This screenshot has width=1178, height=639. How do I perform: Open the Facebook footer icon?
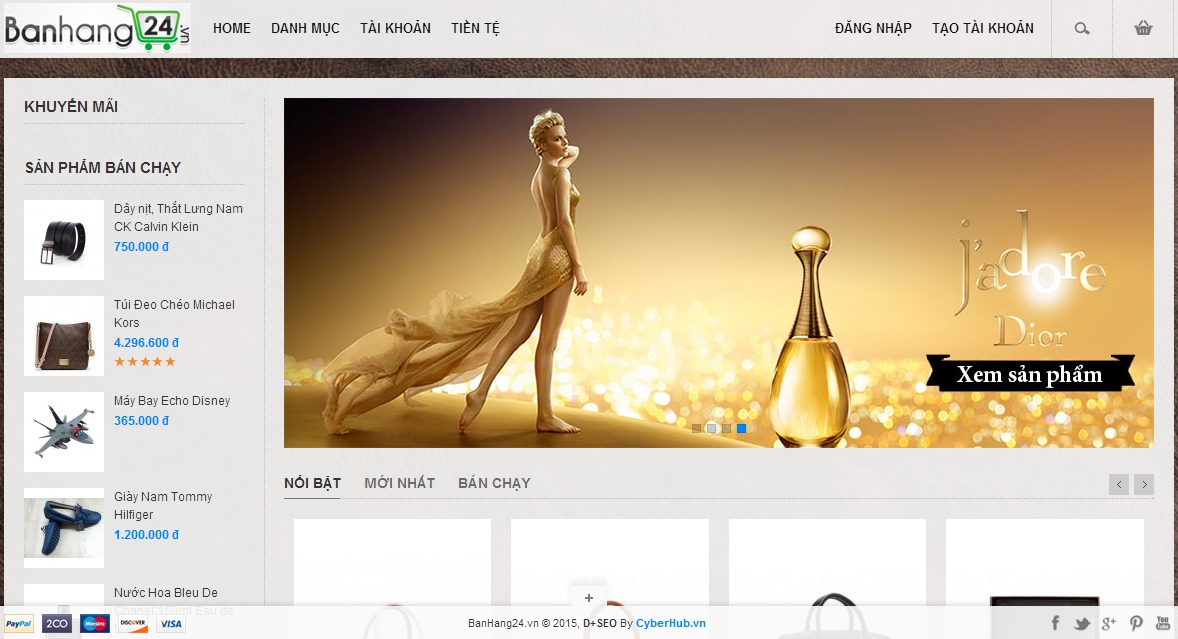coord(1056,622)
